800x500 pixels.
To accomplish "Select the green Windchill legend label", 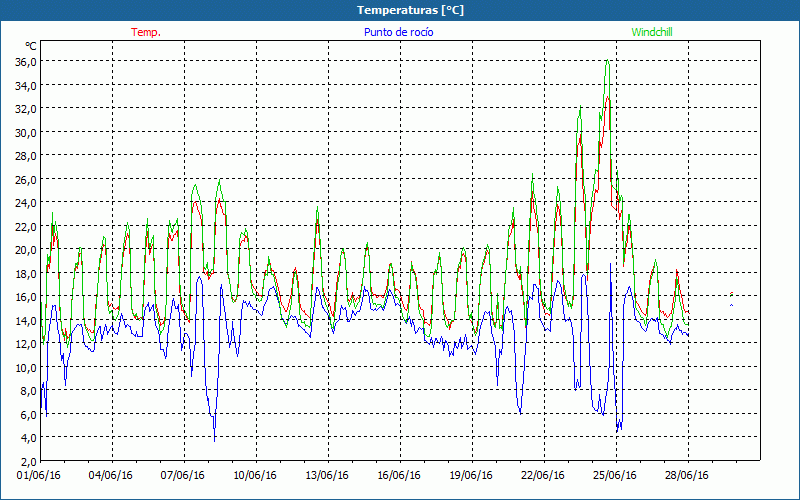I will [652, 32].
